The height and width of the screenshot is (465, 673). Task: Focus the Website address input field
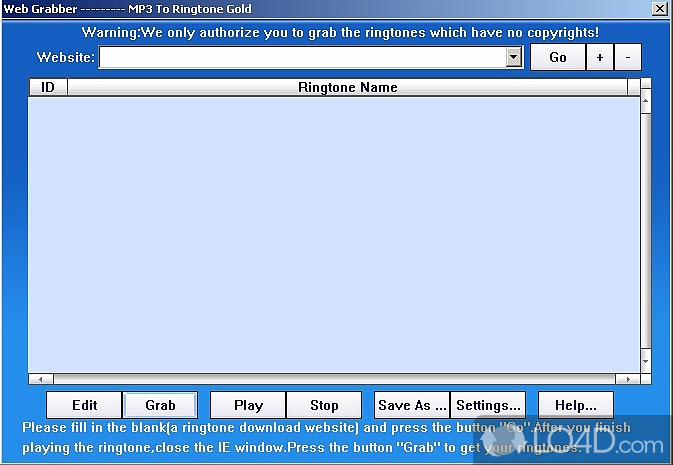coord(303,57)
